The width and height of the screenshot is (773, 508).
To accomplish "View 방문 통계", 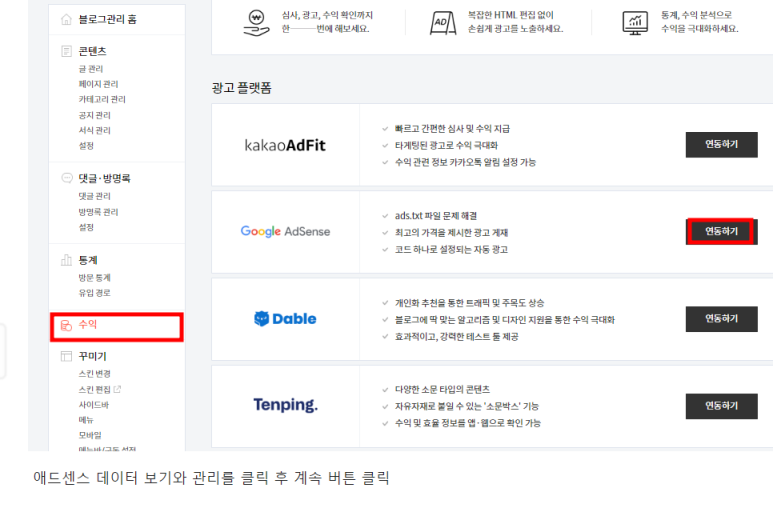I will point(95,278).
